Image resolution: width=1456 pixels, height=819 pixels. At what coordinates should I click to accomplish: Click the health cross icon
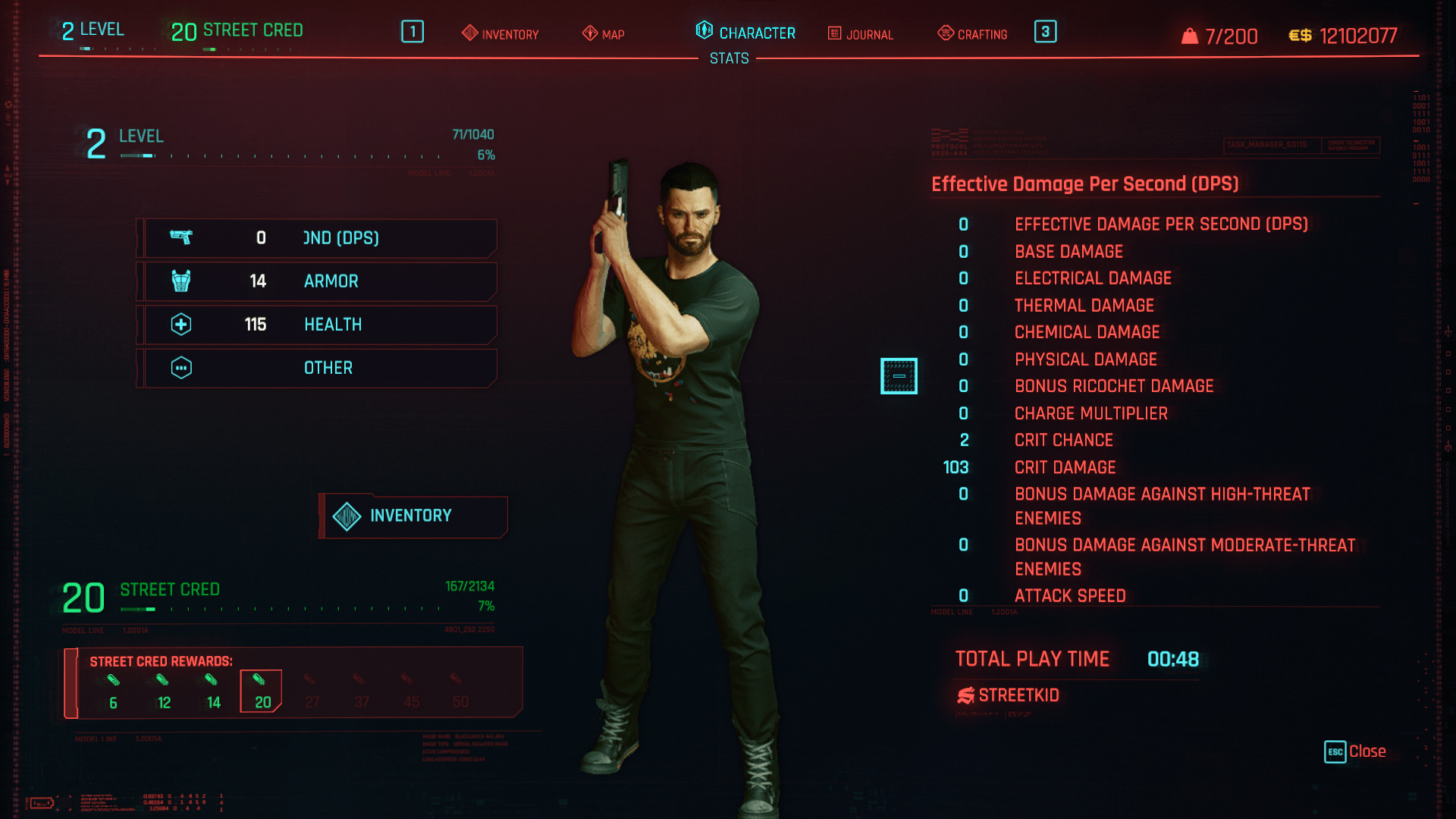tap(180, 324)
